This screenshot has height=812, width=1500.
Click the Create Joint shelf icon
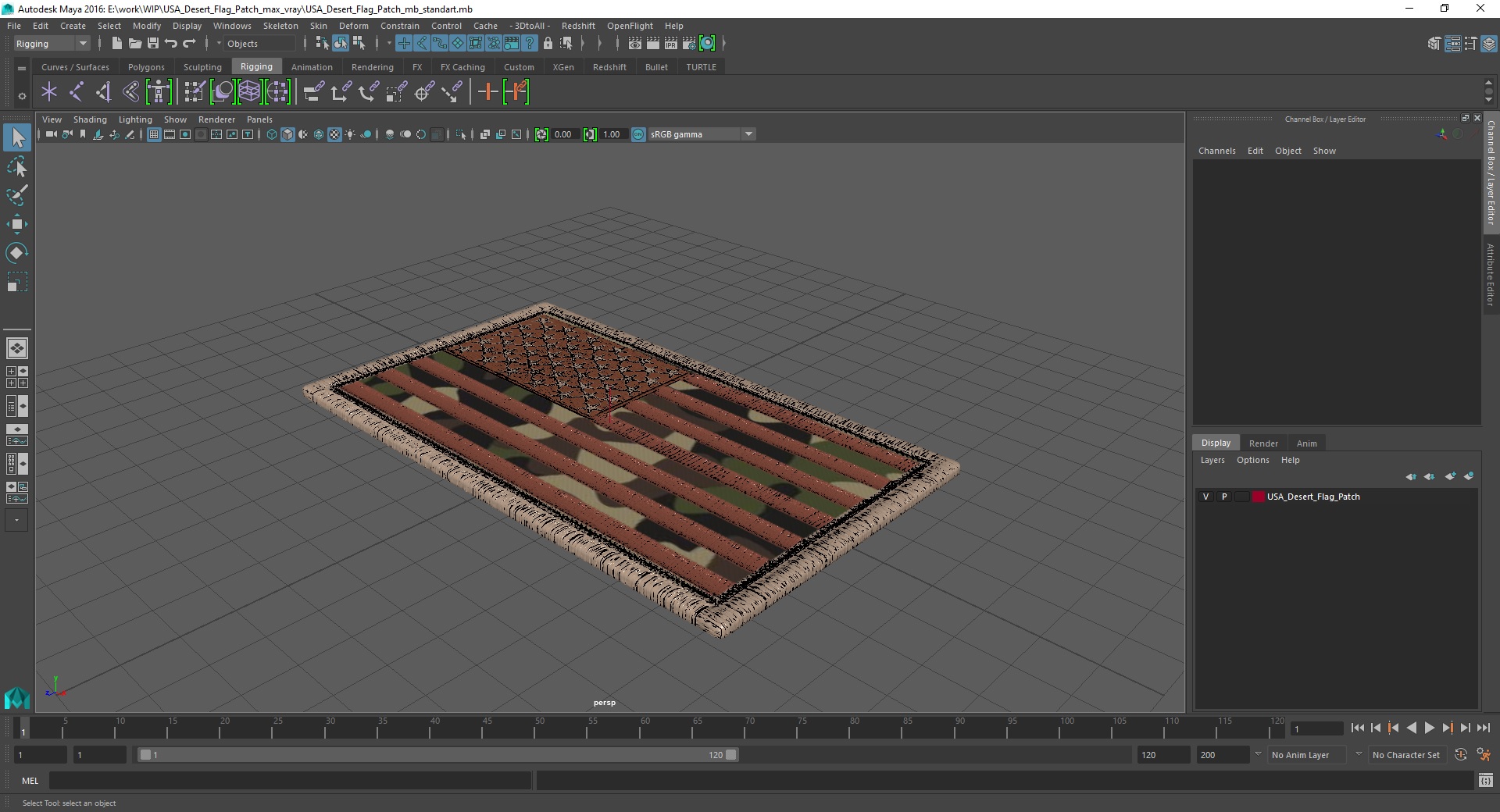[x=76, y=92]
